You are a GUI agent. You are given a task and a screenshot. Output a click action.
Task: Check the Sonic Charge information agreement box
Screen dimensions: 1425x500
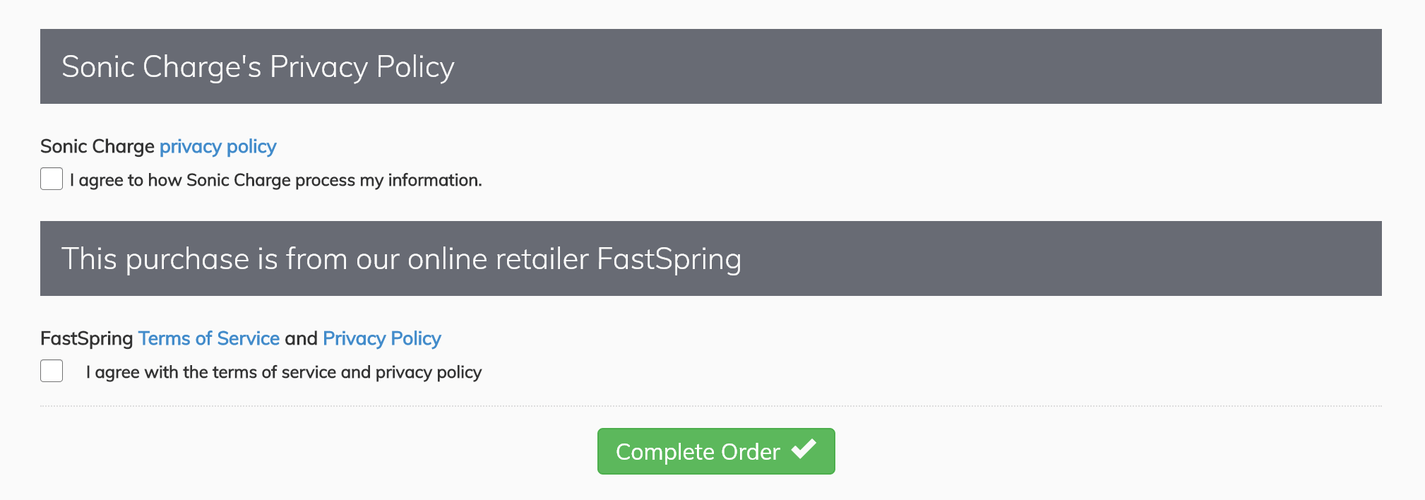51,179
